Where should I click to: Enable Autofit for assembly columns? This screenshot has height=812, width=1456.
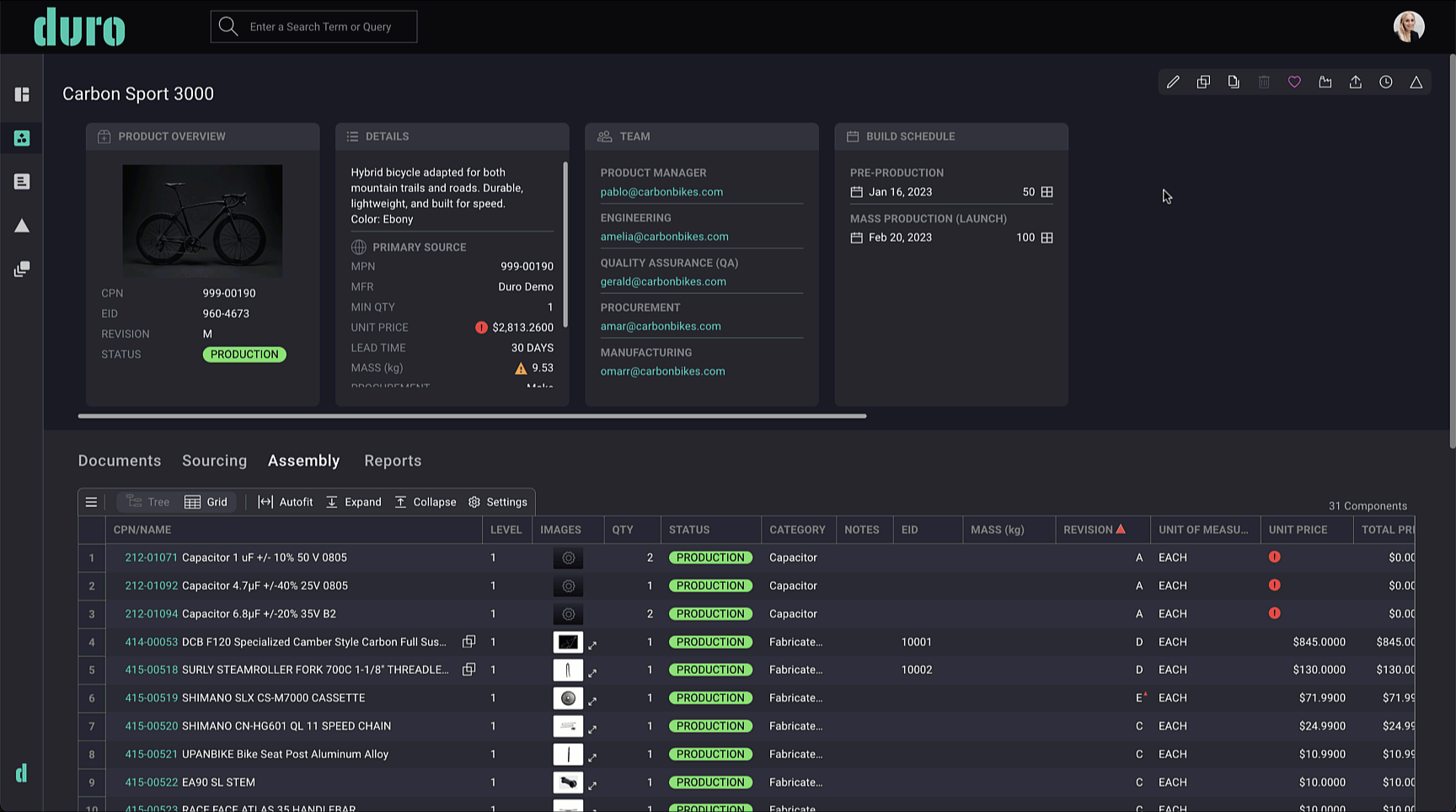[285, 501]
